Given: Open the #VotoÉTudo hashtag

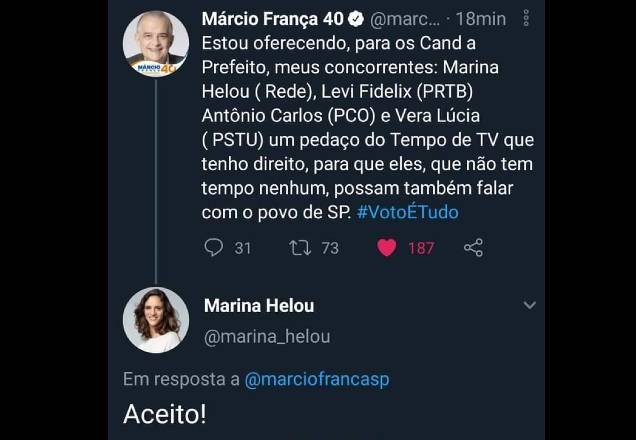Looking at the screenshot, I should [x=407, y=212].
